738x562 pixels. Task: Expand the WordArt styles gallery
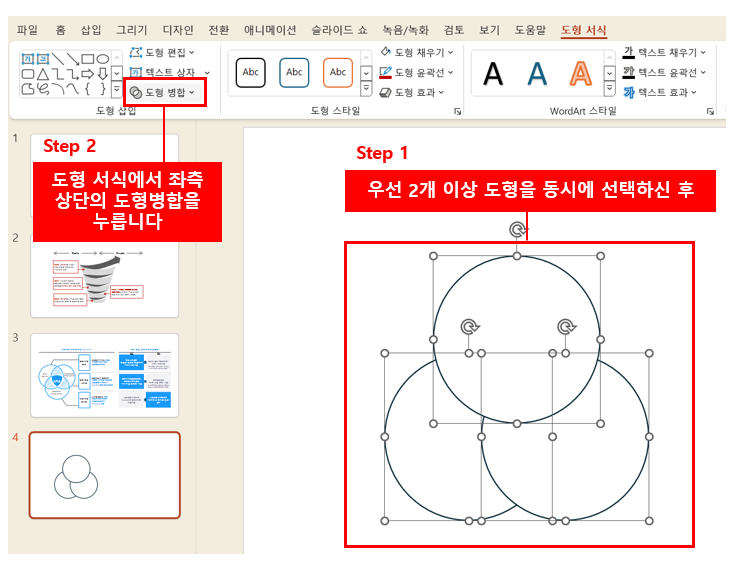pos(610,88)
